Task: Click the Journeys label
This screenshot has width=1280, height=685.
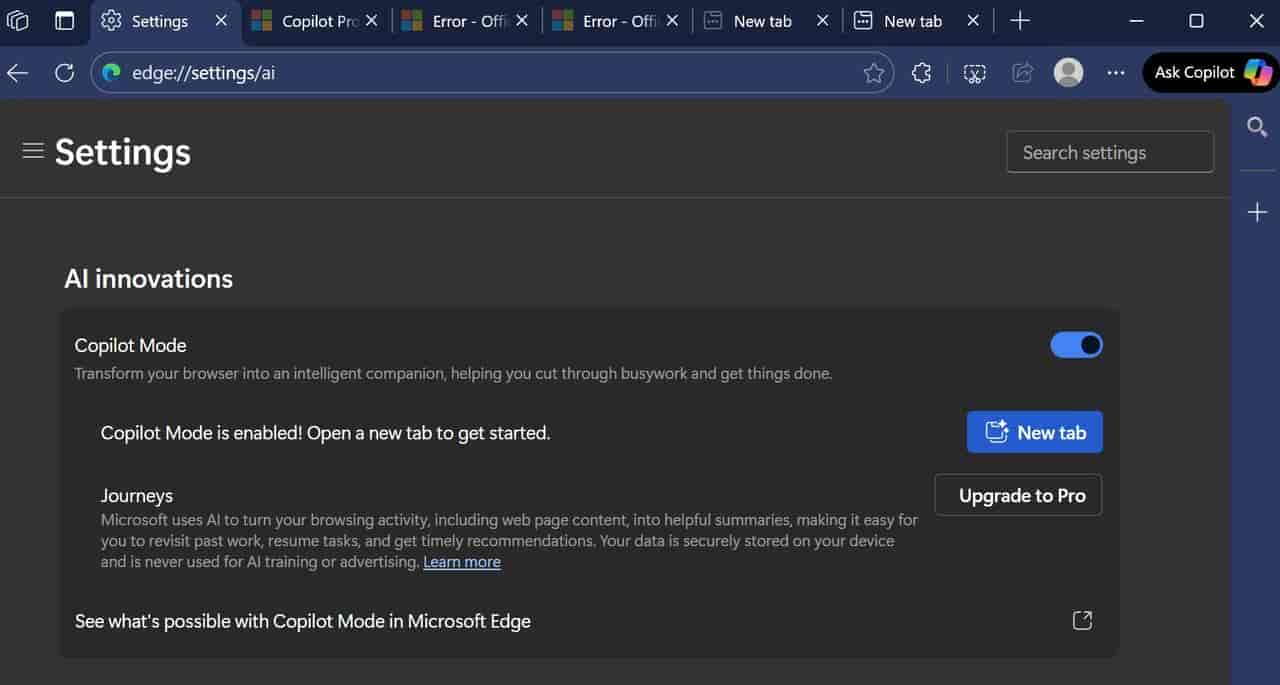Action: 137,495
